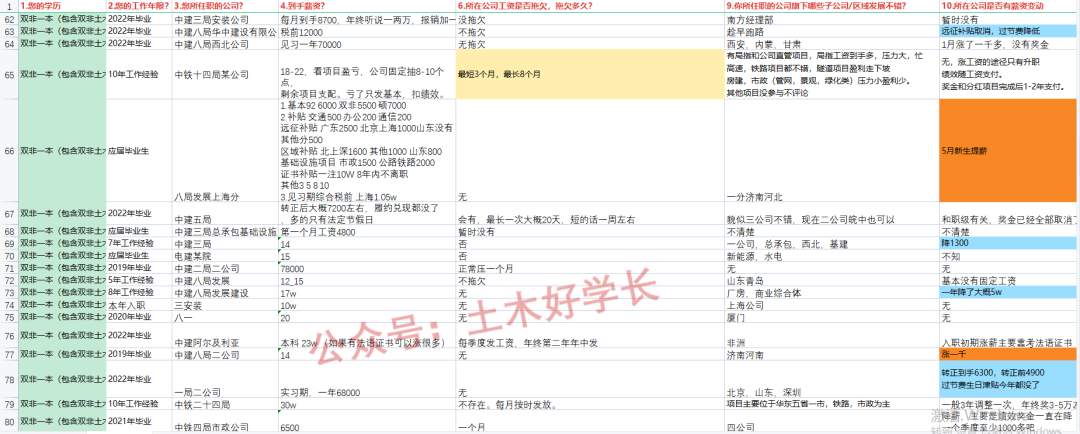Screen dimensions: 1080x434
Task: Click the cell "7年工作经验"
Action: point(139,243)
